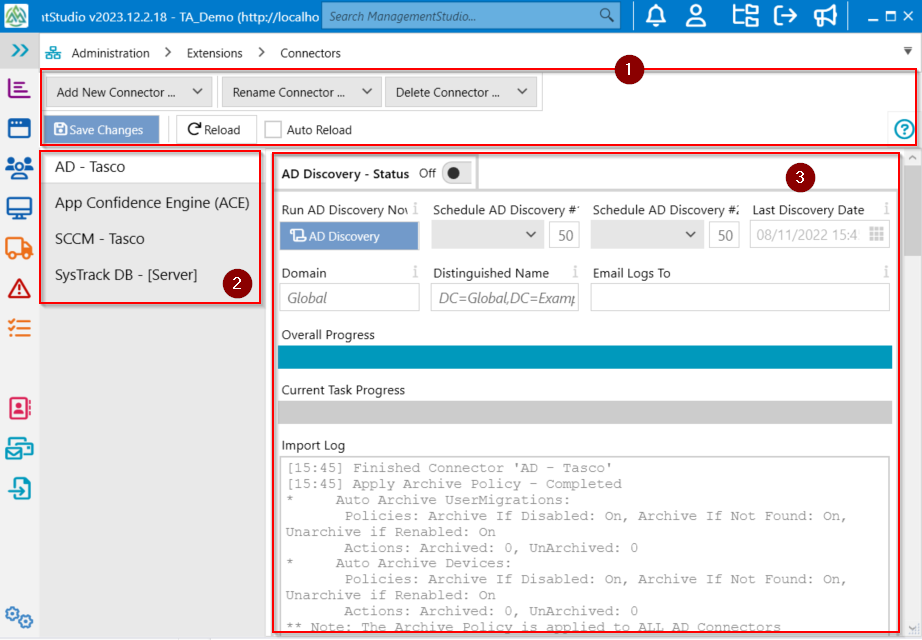Click the Overall Progress bar

tap(584, 357)
